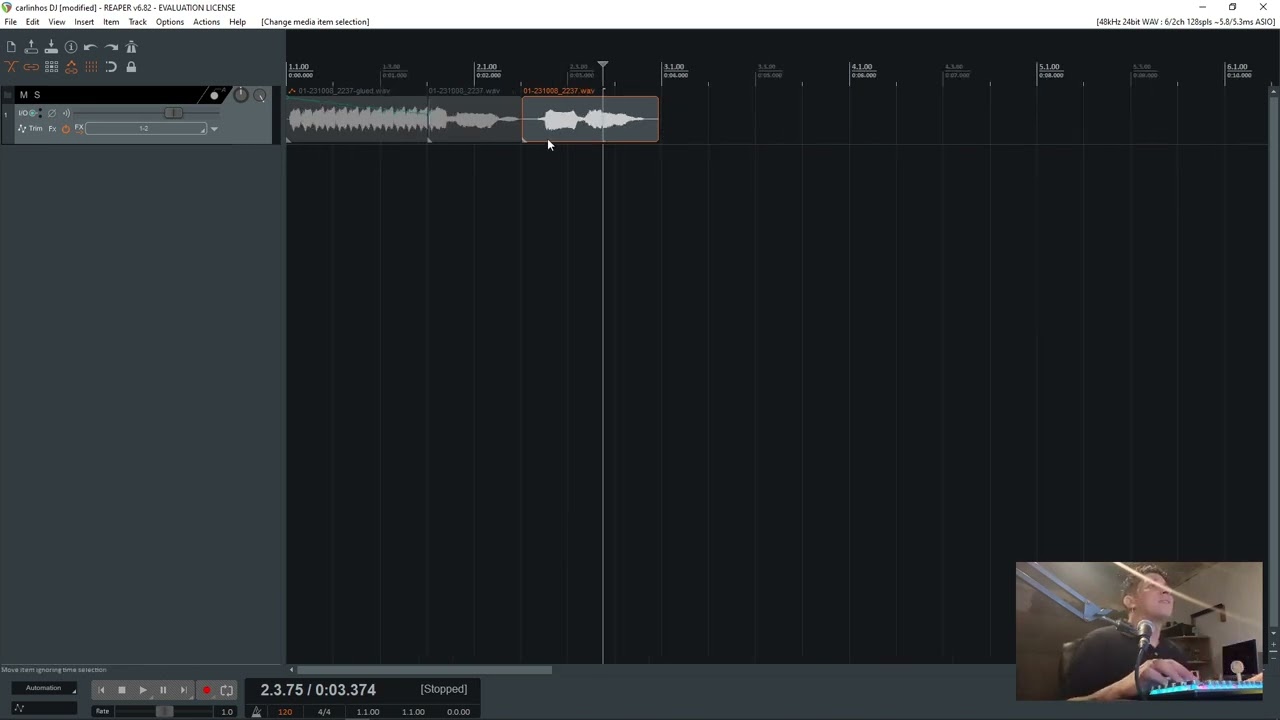This screenshot has width=1280, height=720.
Task: Toggle snap magnet icon
Action: point(111,67)
